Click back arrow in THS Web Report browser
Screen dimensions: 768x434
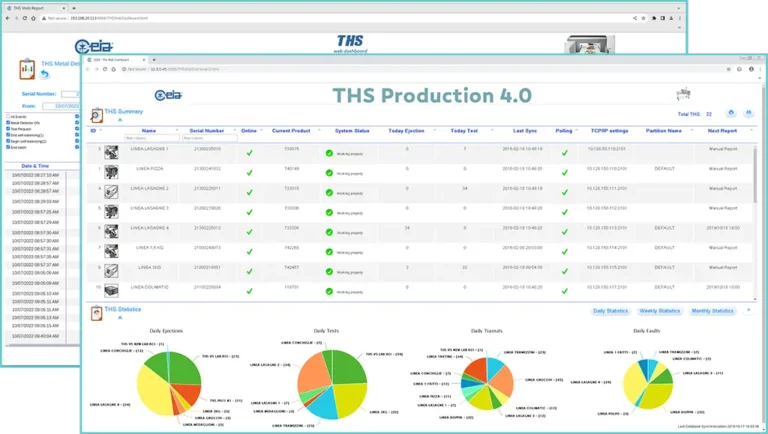(x=7, y=18)
